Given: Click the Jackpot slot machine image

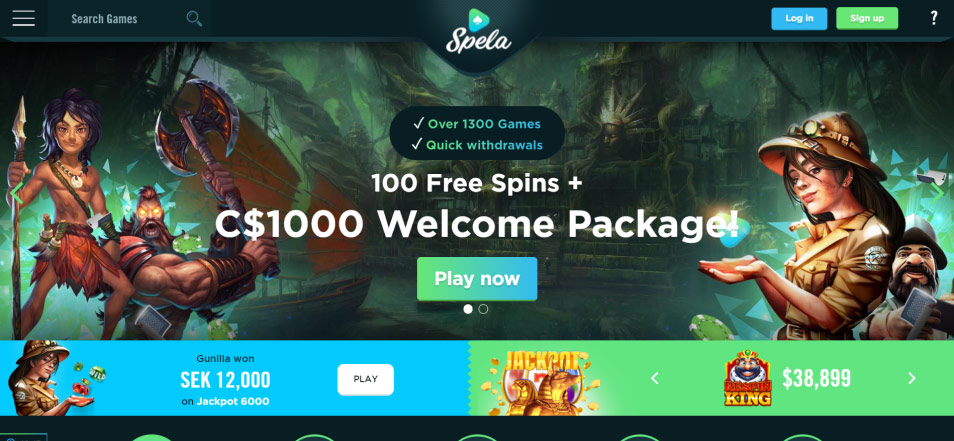Looking at the screenshot, I should (540, 380).
